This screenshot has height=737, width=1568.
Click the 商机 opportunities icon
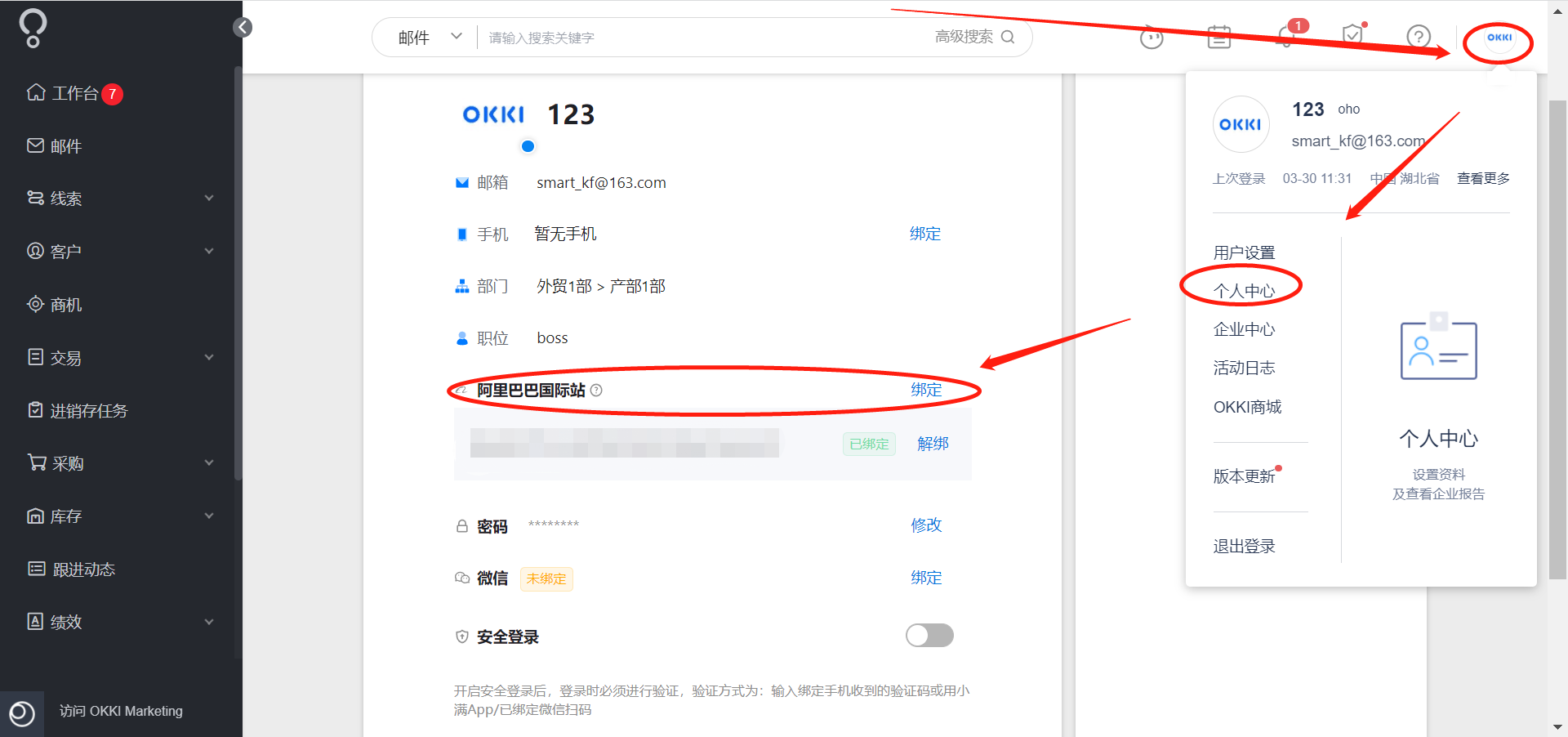36,304
